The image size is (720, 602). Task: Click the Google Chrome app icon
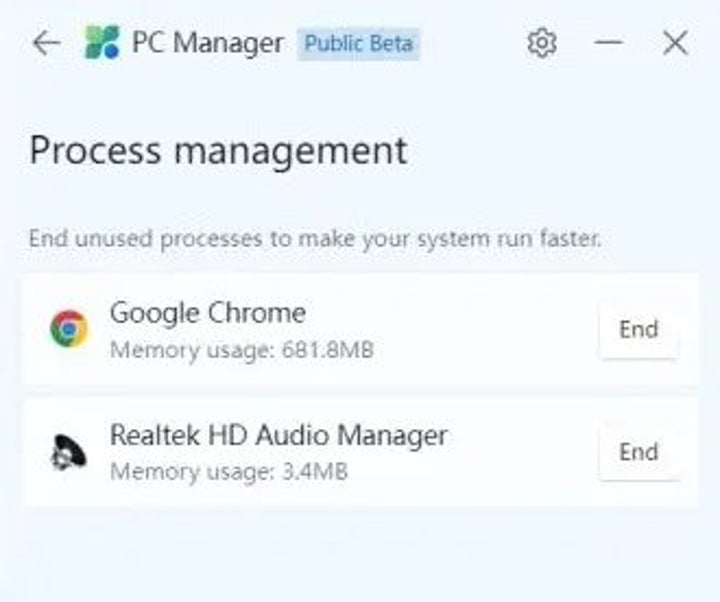tap(69, 328)
